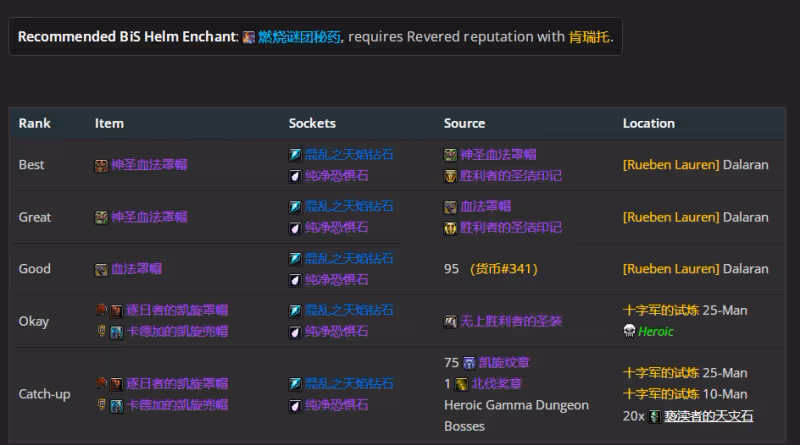Click 纯净恐惧石 gem icon in Catch-up row
Viewport: 800px width, 445px height.
pos(295,406)
